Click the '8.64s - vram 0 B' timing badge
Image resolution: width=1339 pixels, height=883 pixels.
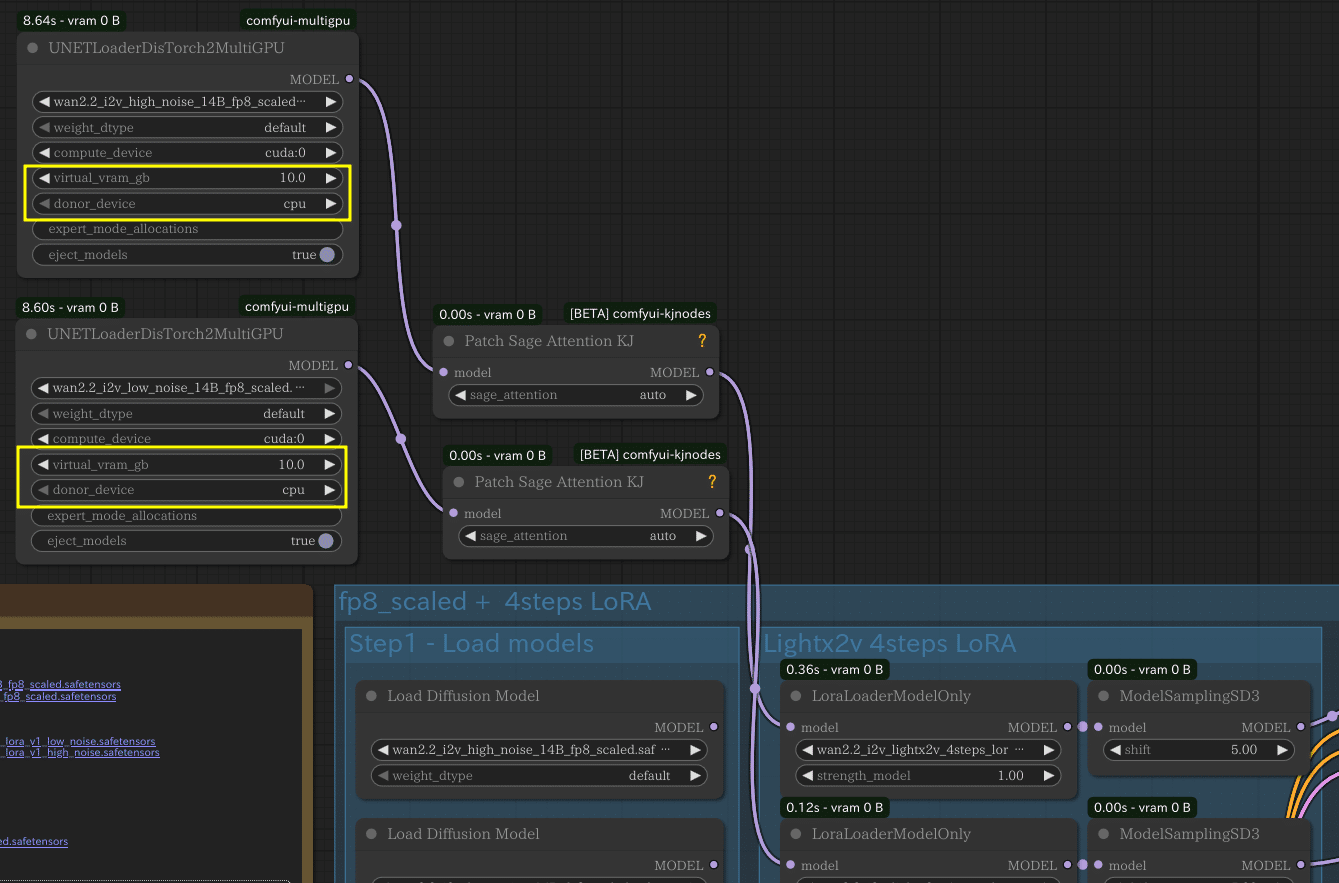tap(72, 20)
